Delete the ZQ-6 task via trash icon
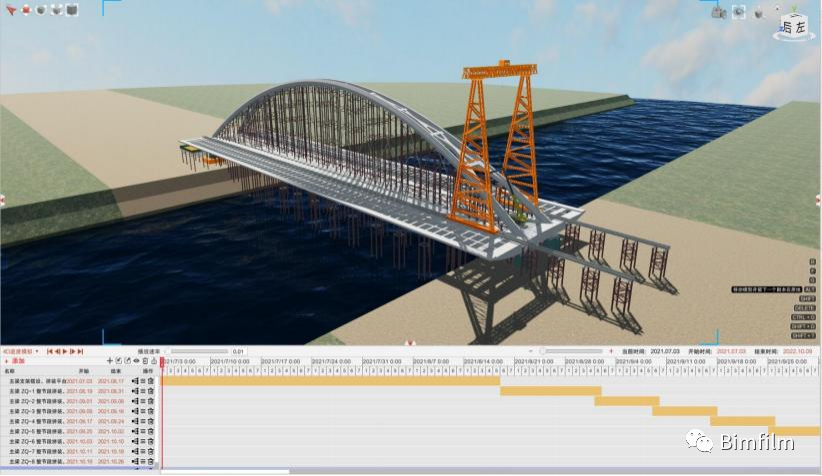The height and width of the screenshot is (476, 822). (x=150, y=441)
